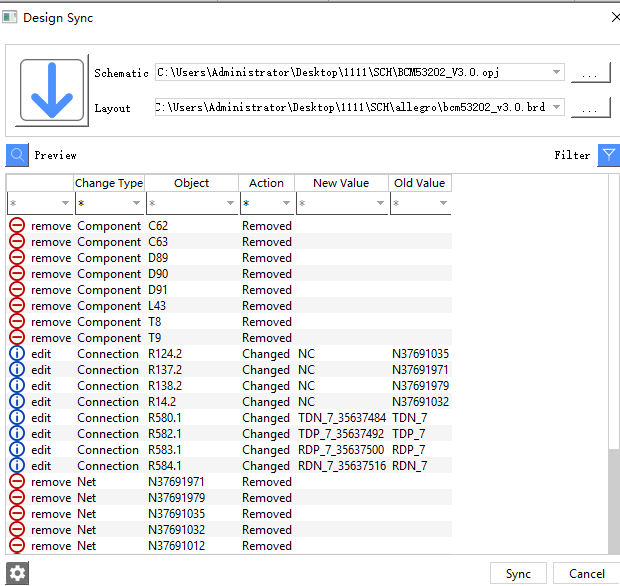Click the Preview magnifier icon
The width and height of the screenshot is (620, 586).
(17, 155)
